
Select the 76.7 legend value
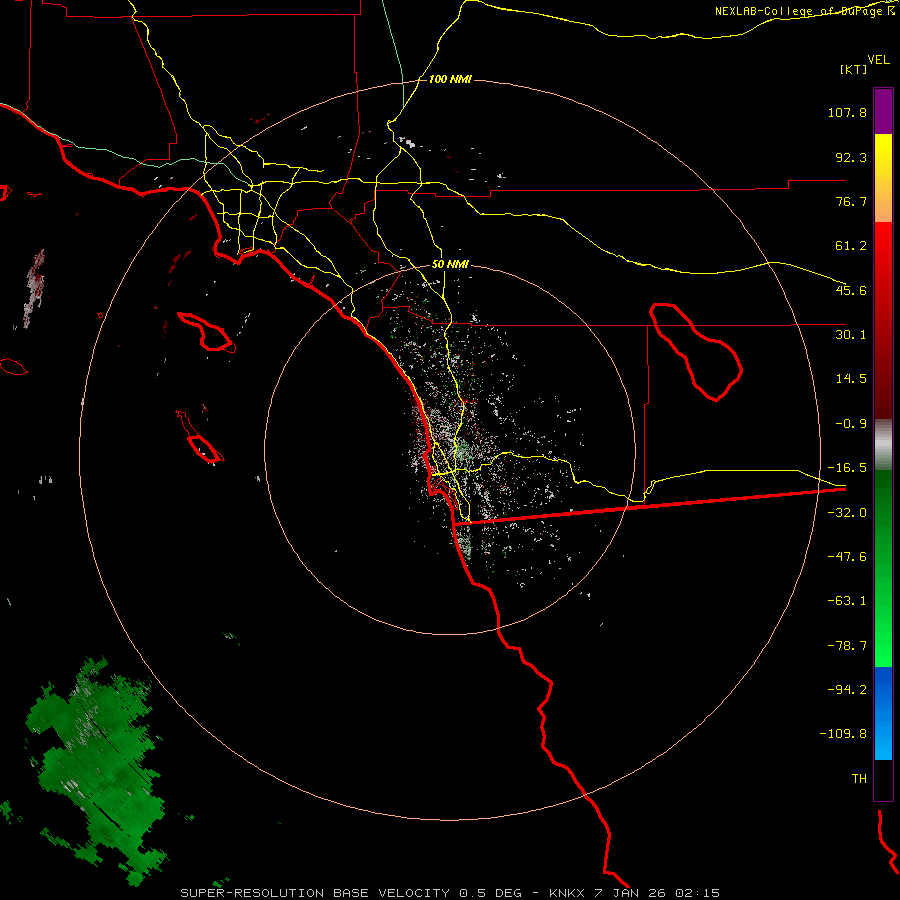pyautogui.click(x=851, y=201)
